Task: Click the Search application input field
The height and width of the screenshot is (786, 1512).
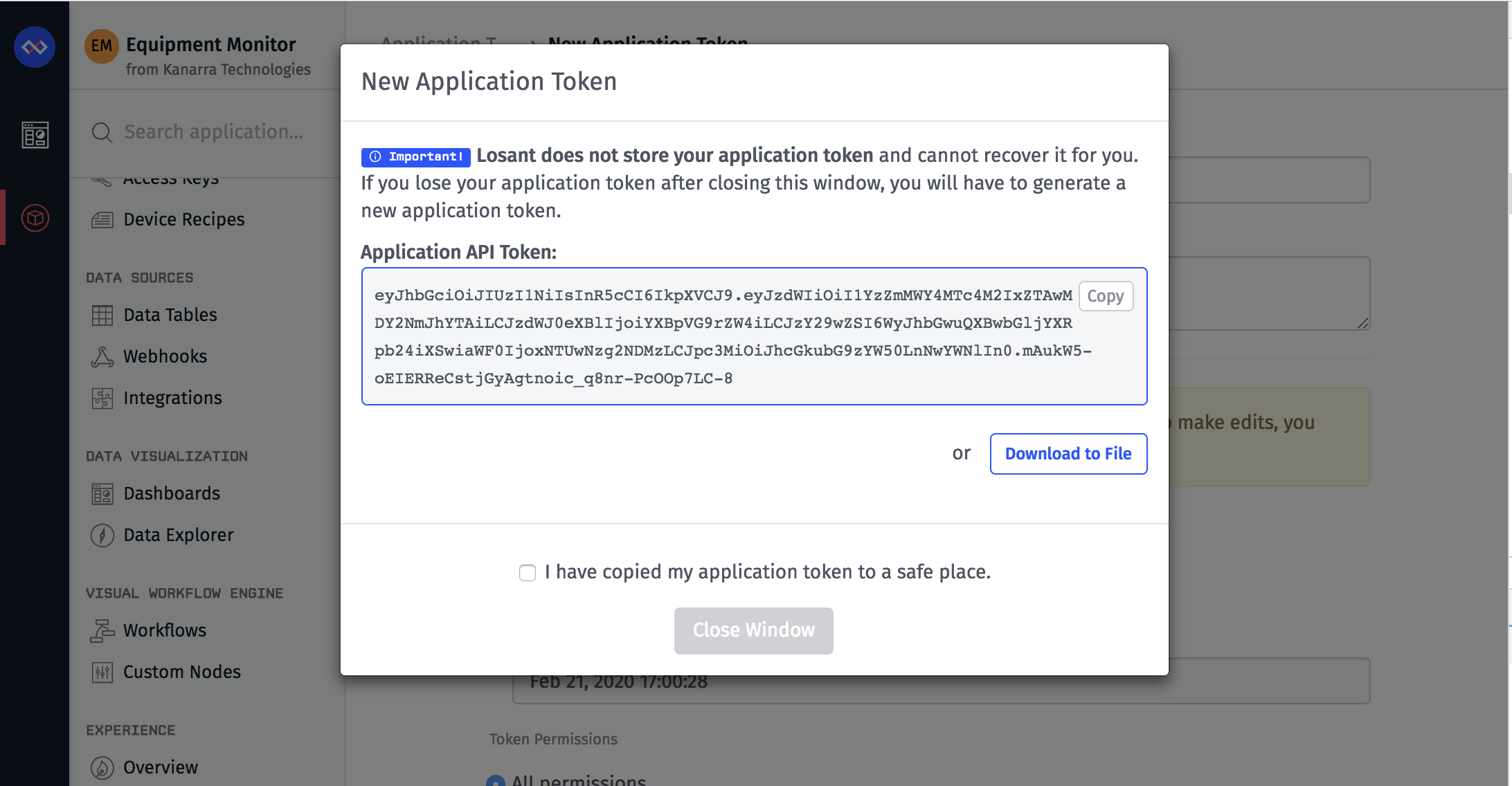Action: pyautogui.click(x=214, y=131)
